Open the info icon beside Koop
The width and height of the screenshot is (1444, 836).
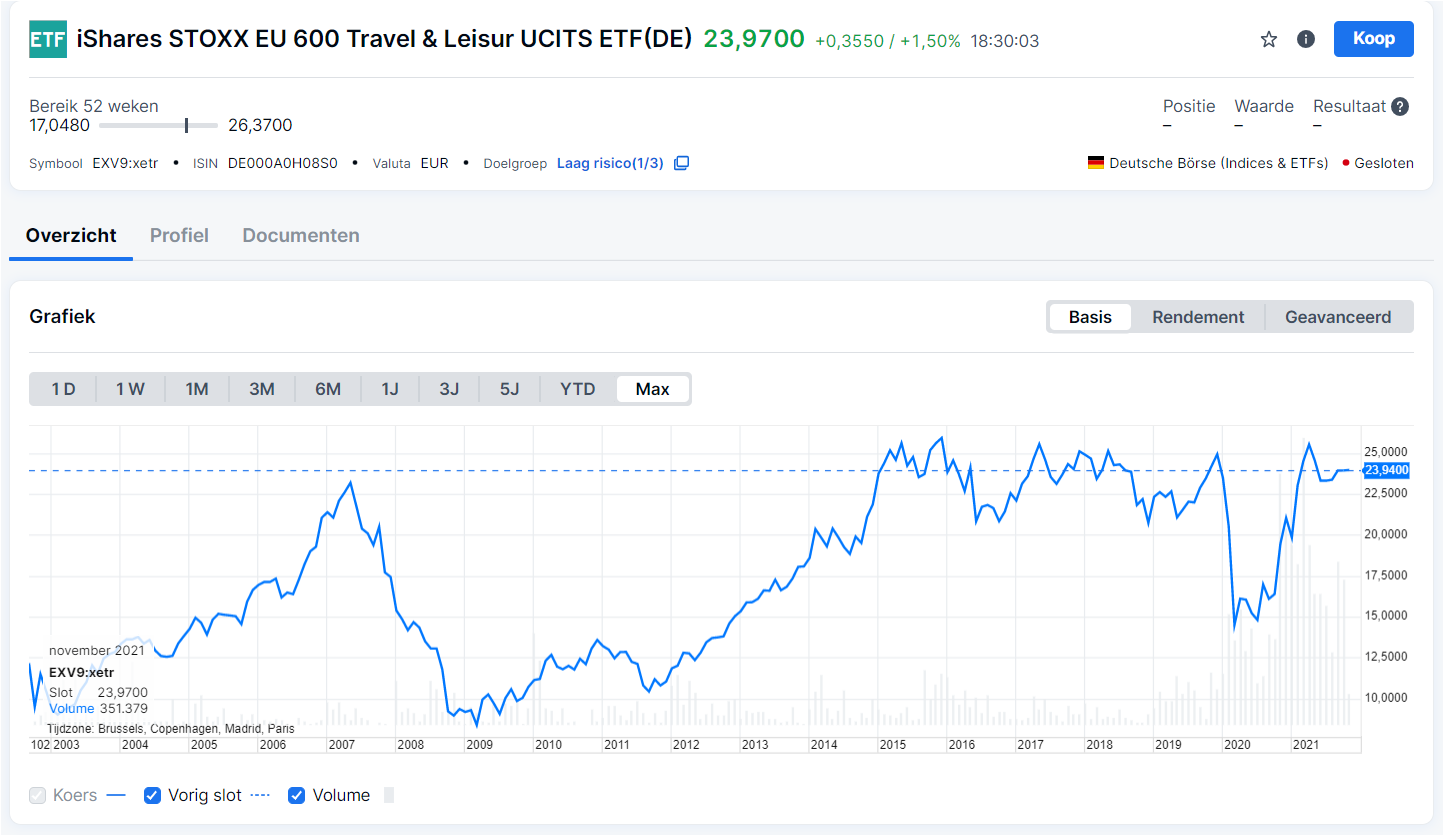[1305, 40]
